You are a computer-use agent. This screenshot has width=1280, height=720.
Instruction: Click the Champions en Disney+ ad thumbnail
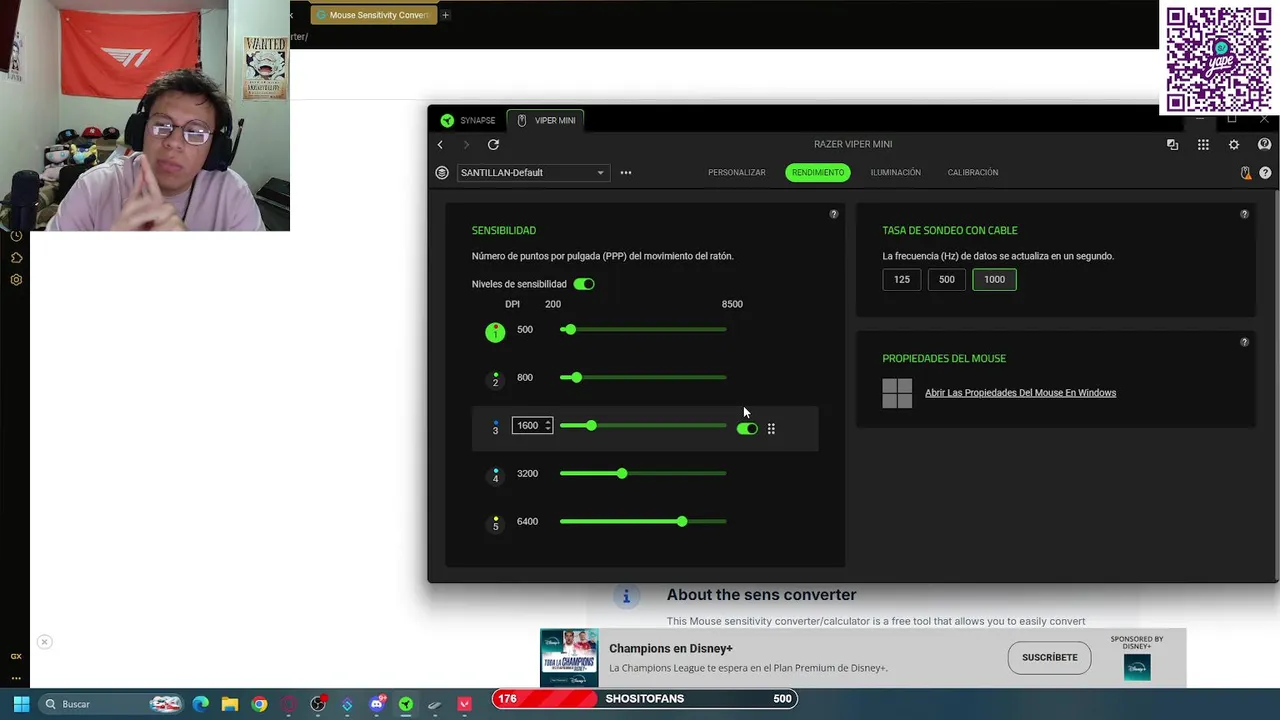pyautogui.click(x=569, y=658)
